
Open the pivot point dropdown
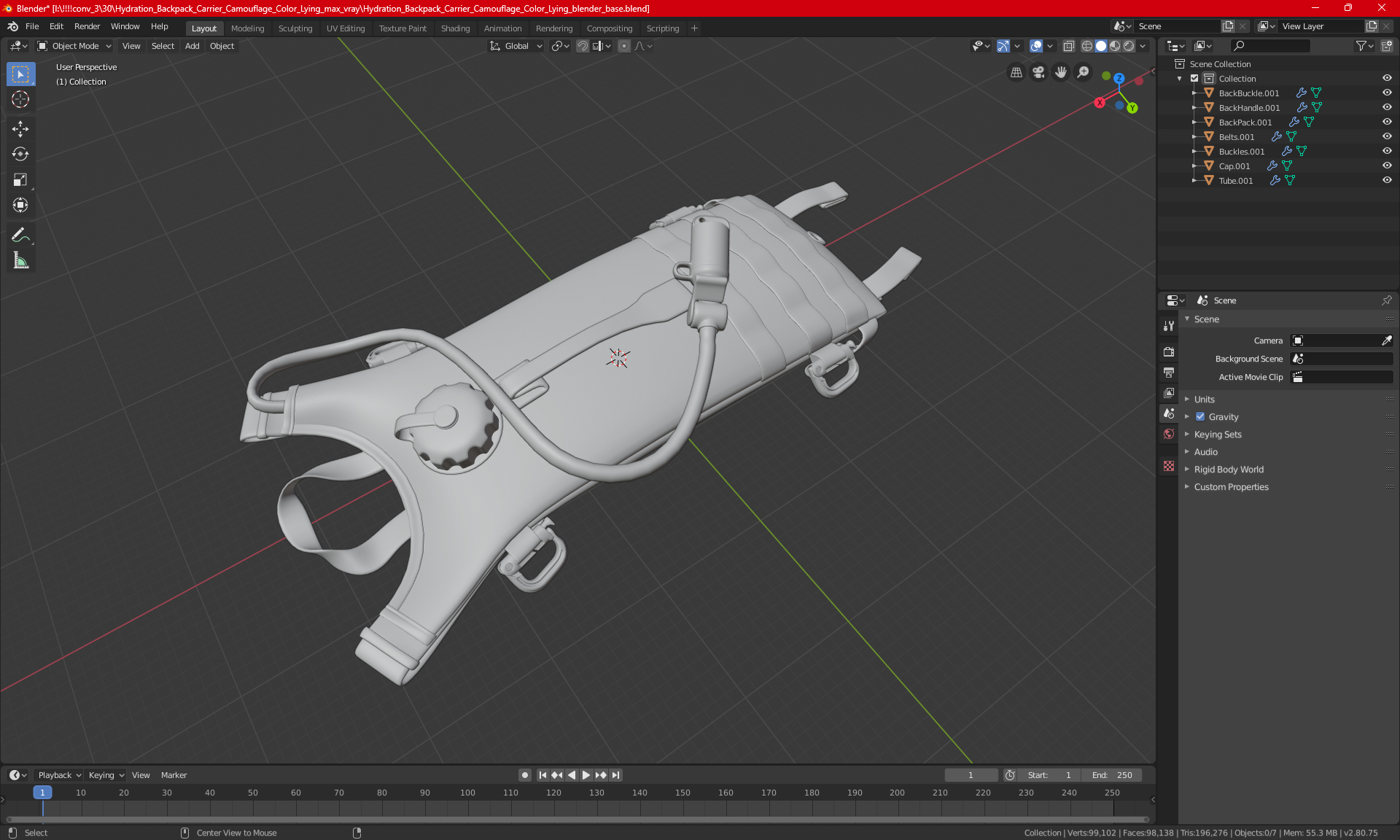click(x=560, y=46)
